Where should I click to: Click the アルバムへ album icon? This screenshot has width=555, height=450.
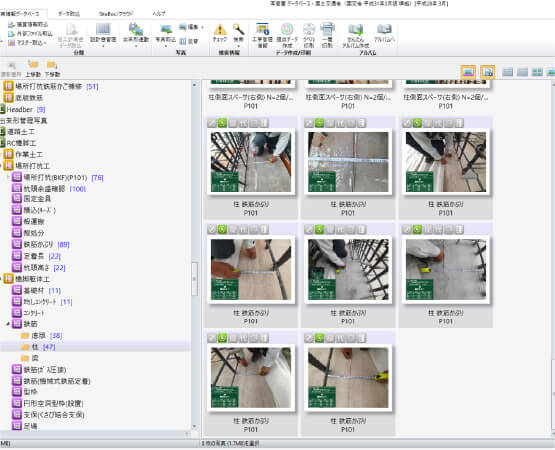[x=384, y=33]
